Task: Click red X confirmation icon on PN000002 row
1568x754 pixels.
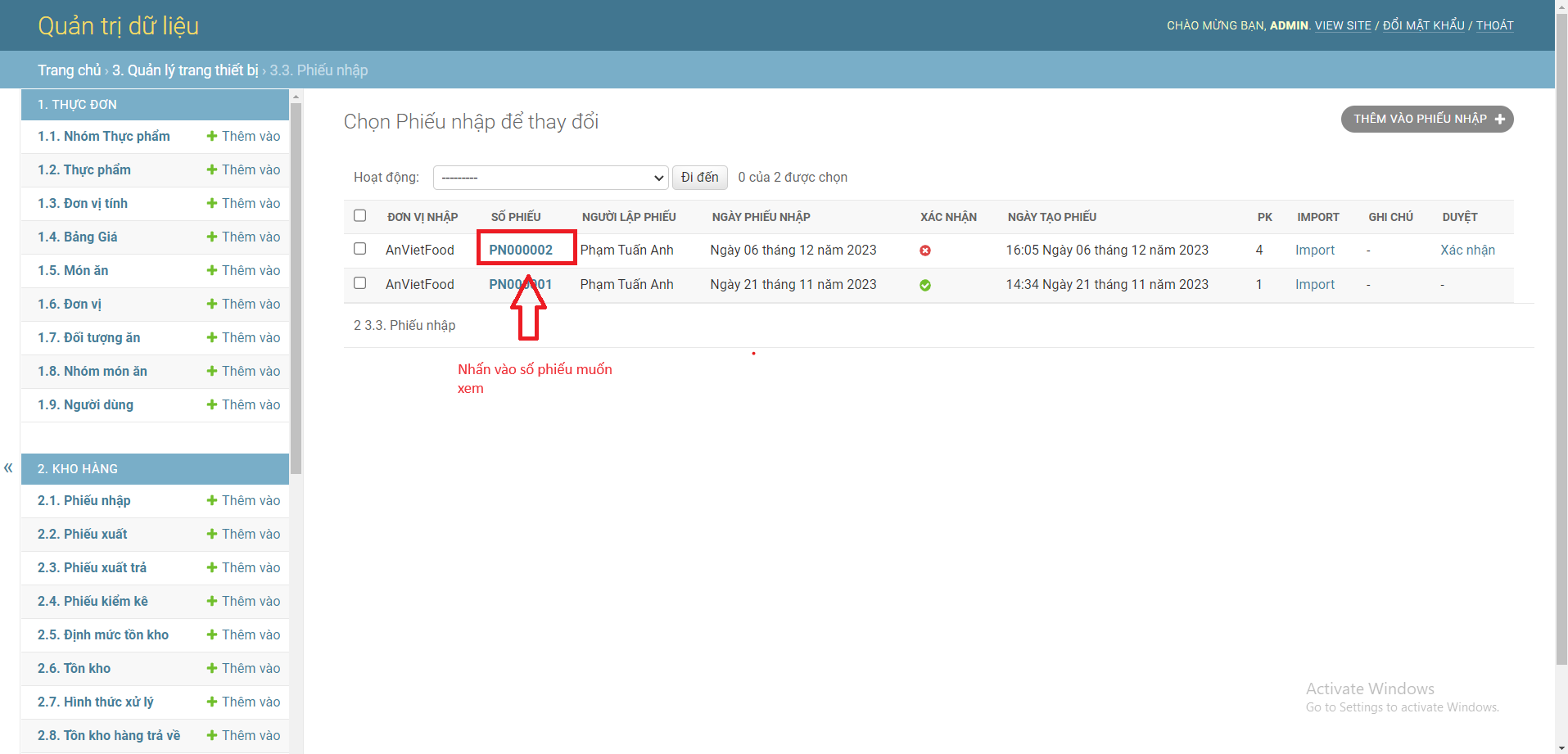Action: 925,251
